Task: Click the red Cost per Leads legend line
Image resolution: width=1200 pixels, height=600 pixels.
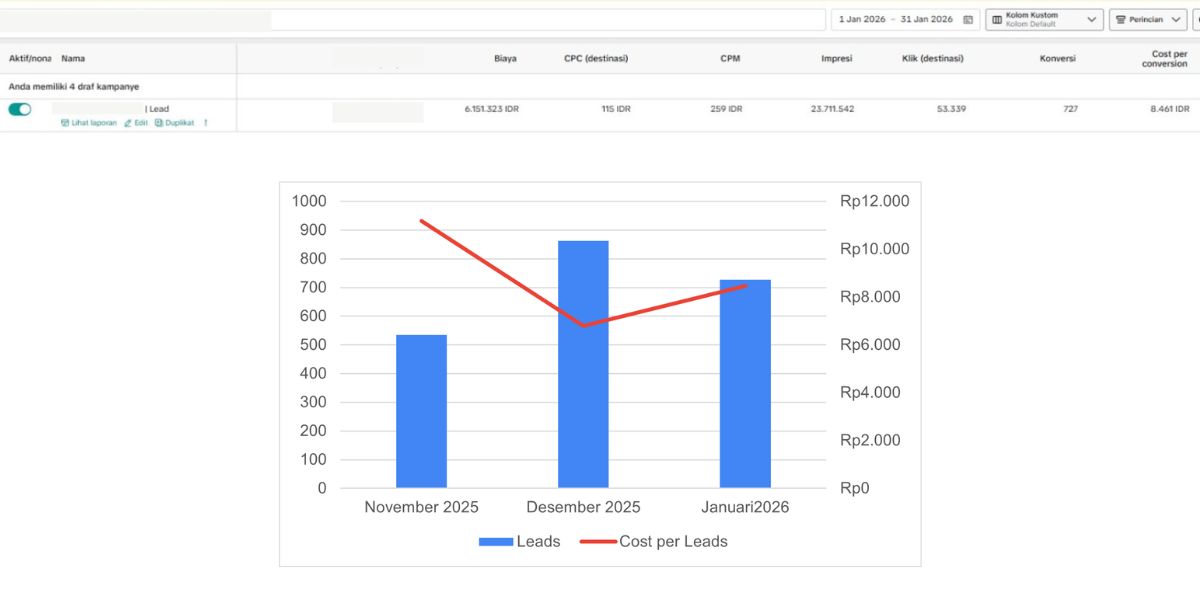Action: [x=598, y=542]
